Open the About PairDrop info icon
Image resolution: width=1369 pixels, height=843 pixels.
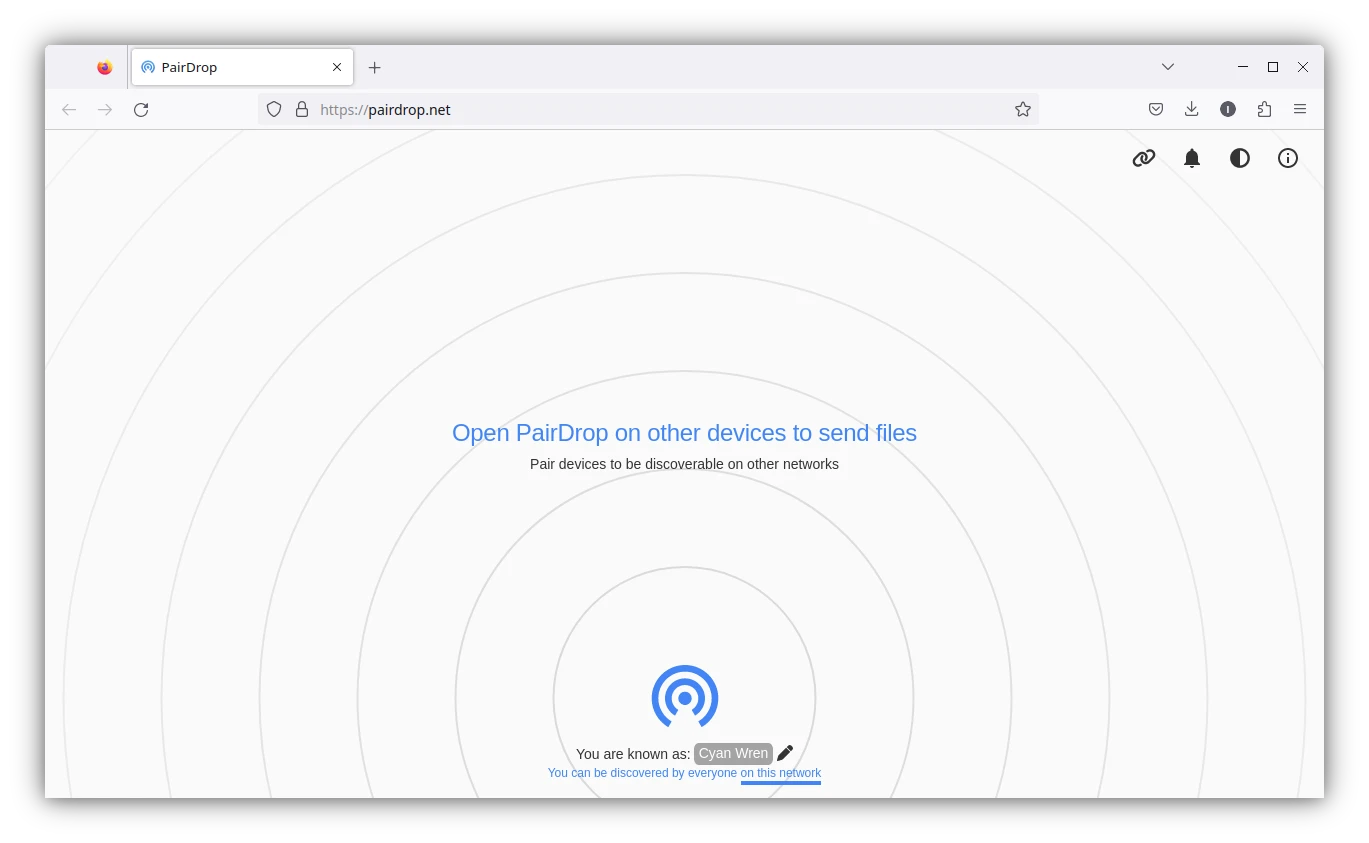pos(1288,158)
